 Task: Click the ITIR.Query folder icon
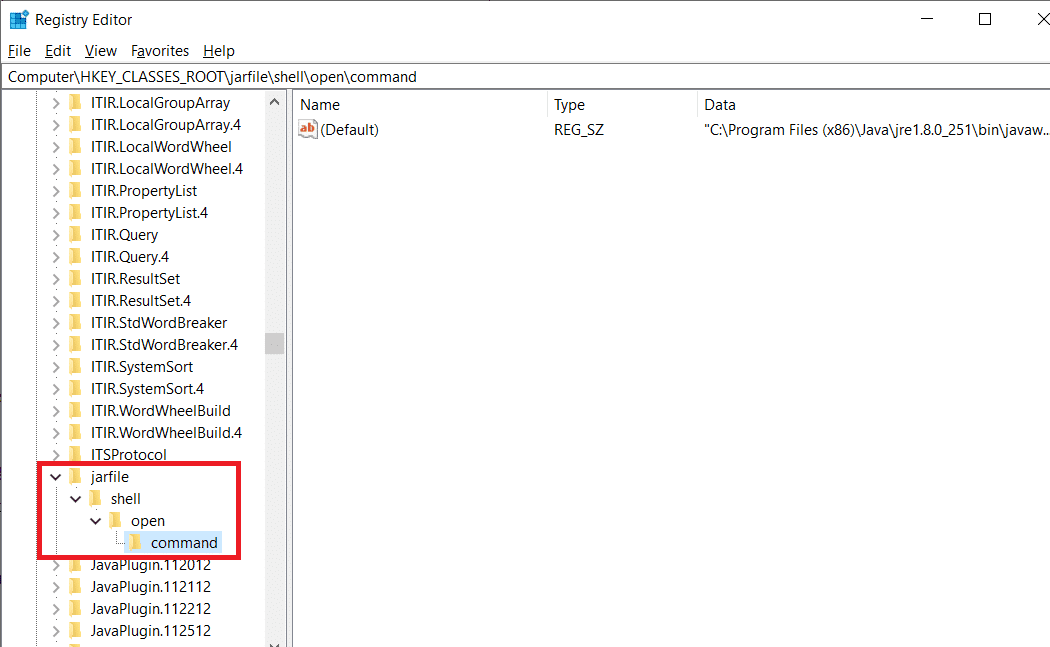click(x=75, y=234)
